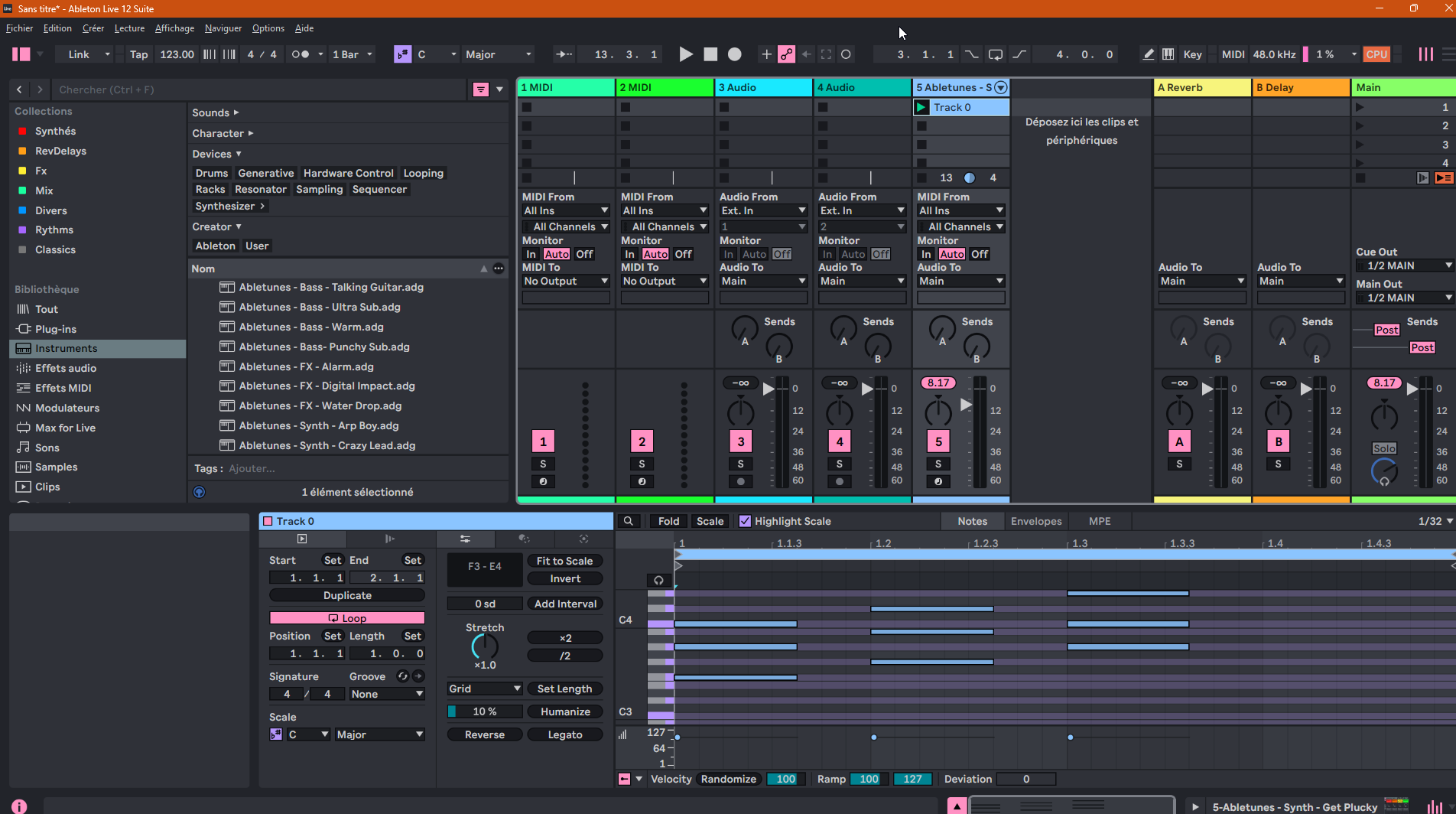1456x814 pixels.
Task: Enable Highlight Scale checkbox
Action: coord(745,521)
